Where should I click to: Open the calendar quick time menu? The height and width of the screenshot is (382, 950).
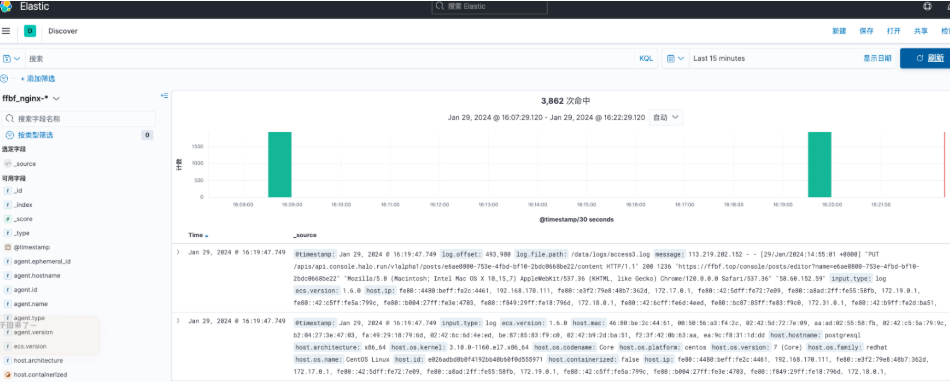click(676, 59)
